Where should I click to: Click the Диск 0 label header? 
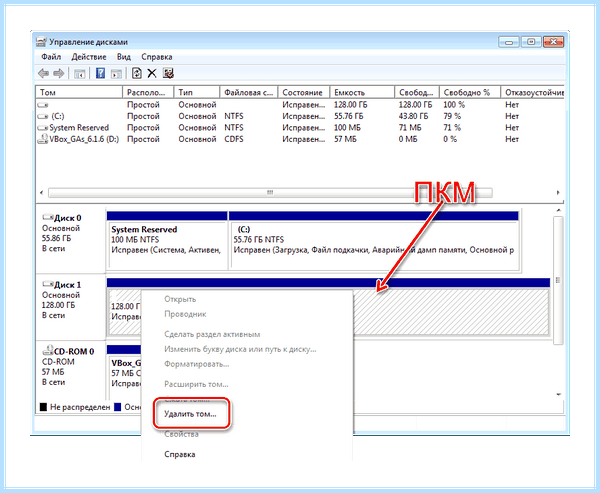[67, 218]
